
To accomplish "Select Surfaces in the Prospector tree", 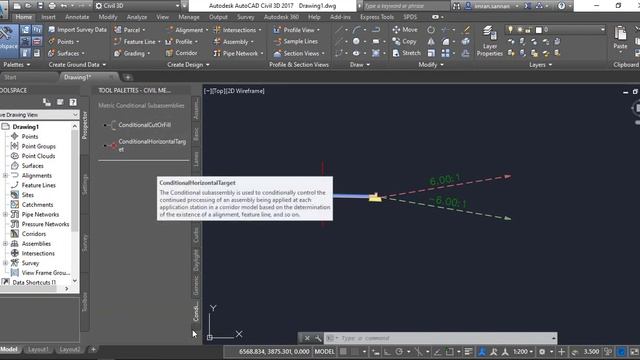I will (32, 166).
